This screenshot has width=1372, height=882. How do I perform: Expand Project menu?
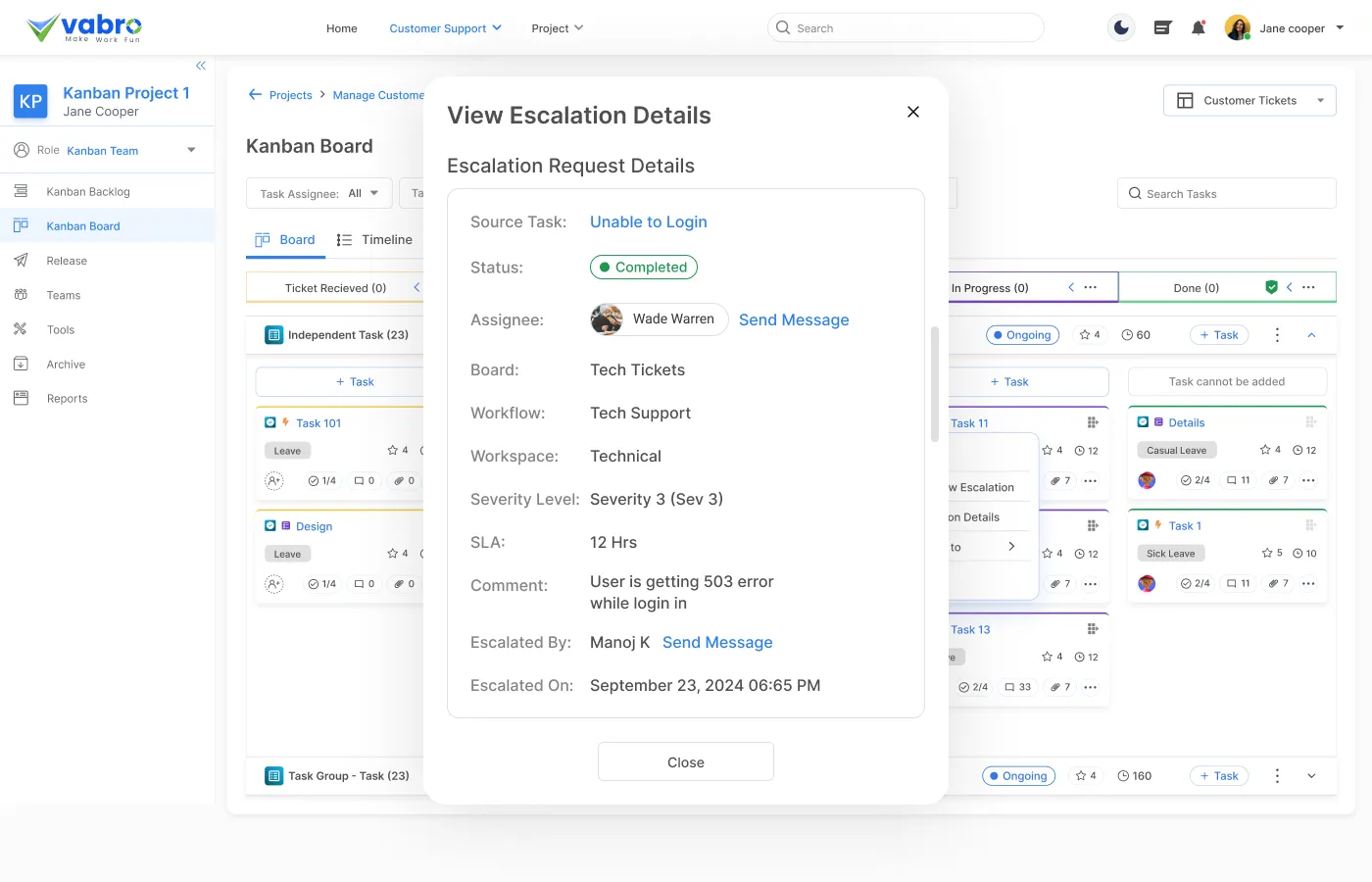click(x=557, y=28)
